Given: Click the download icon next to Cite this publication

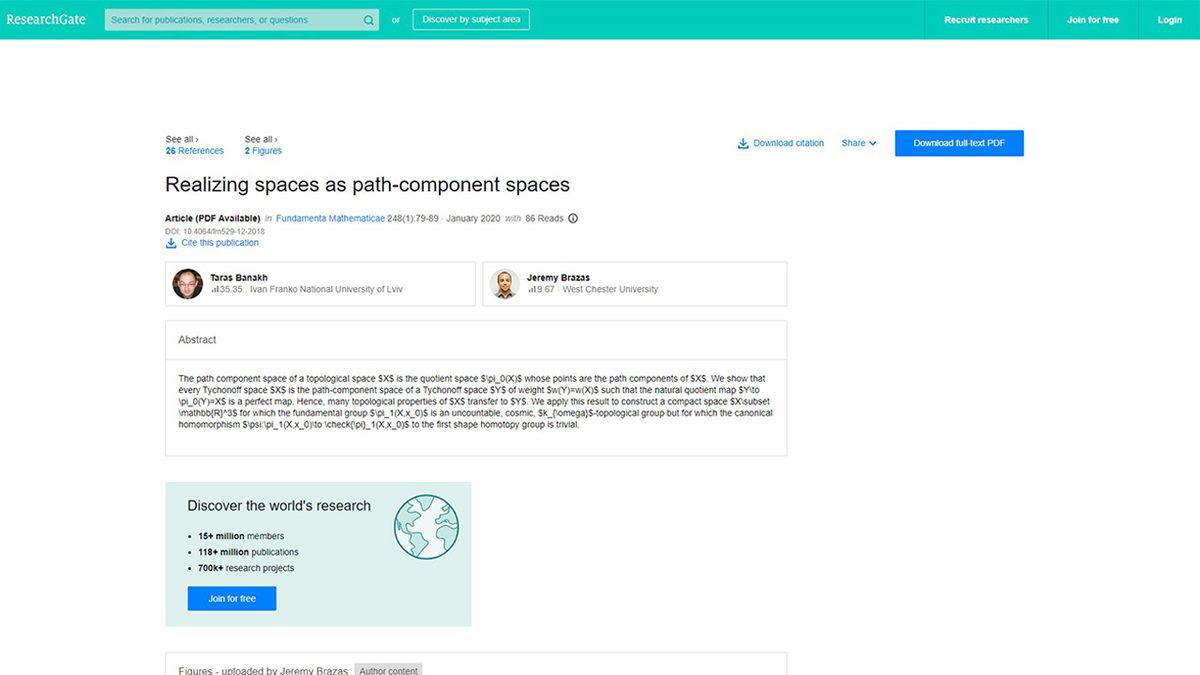Looking at the screenshot, I should pos(172,242).
